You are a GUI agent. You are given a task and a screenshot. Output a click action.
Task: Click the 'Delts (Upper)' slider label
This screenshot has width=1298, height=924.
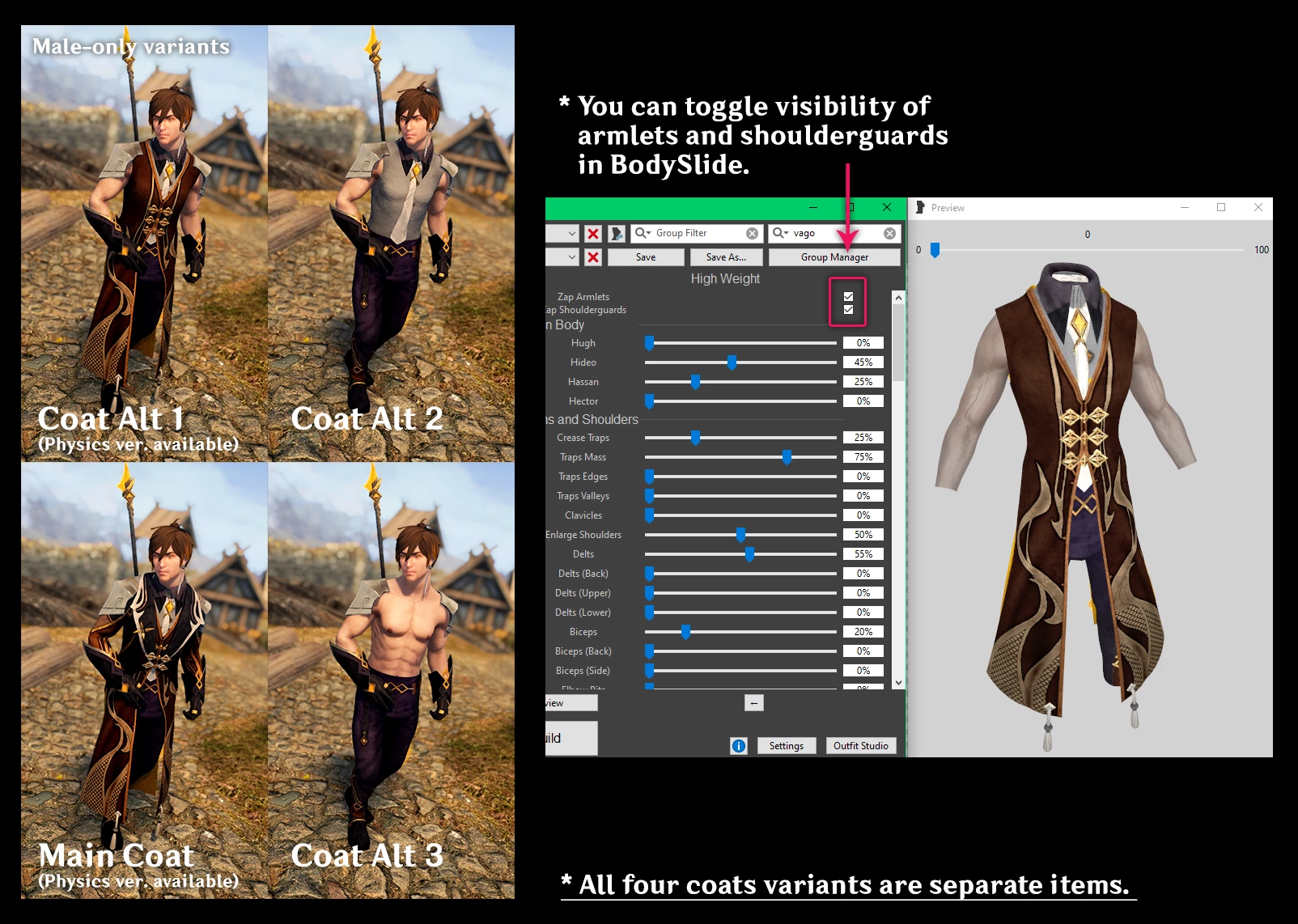coord(583,593)
